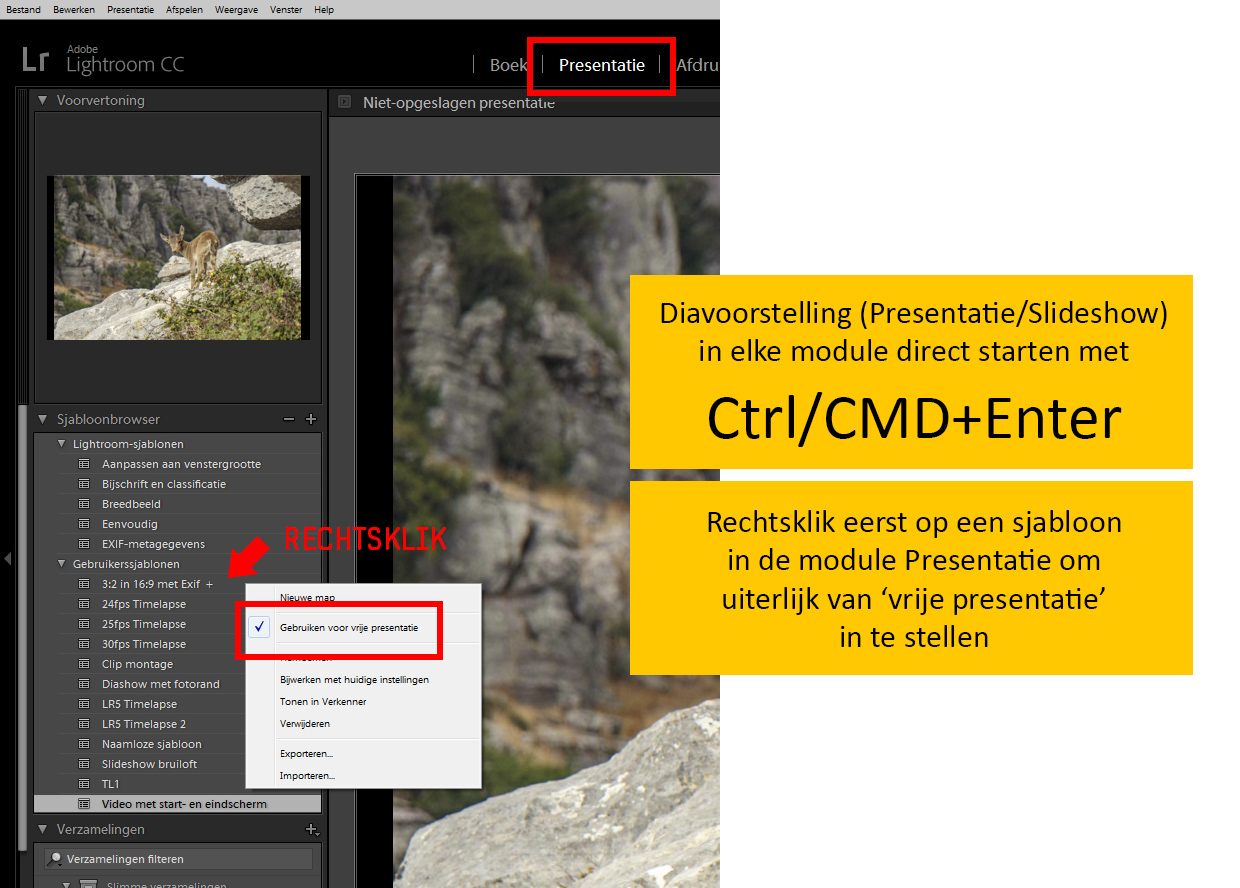Viewport: 1240px width, 888px height.
Task: Click the preview thumbnail of the ibex
Action: click(178, 258)
